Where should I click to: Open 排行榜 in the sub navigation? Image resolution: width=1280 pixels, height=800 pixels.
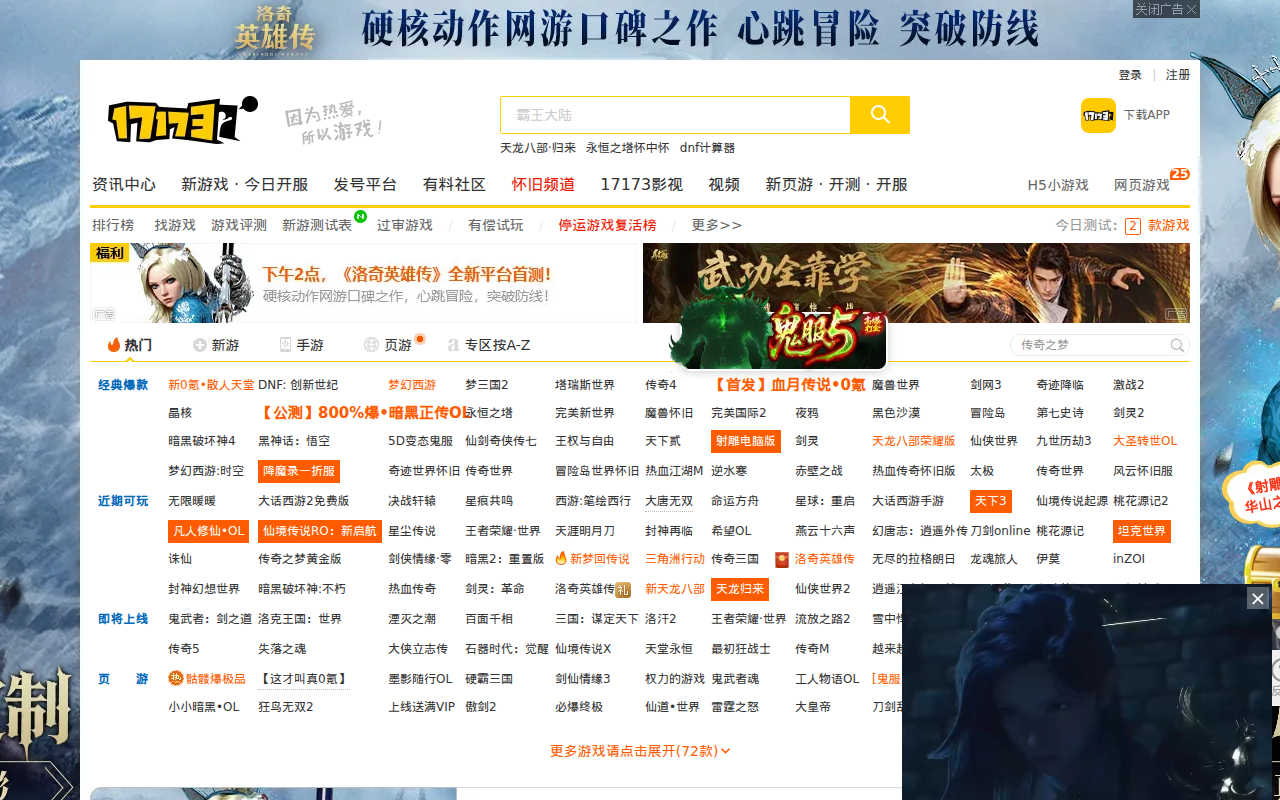[113, 225]
